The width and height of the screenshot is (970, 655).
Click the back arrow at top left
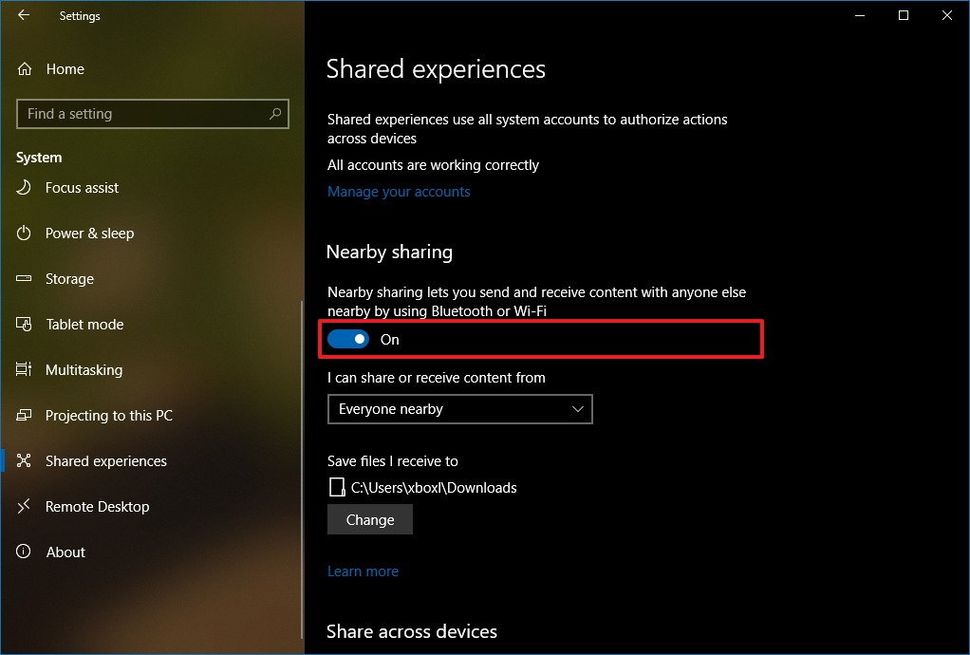point(22,16)
